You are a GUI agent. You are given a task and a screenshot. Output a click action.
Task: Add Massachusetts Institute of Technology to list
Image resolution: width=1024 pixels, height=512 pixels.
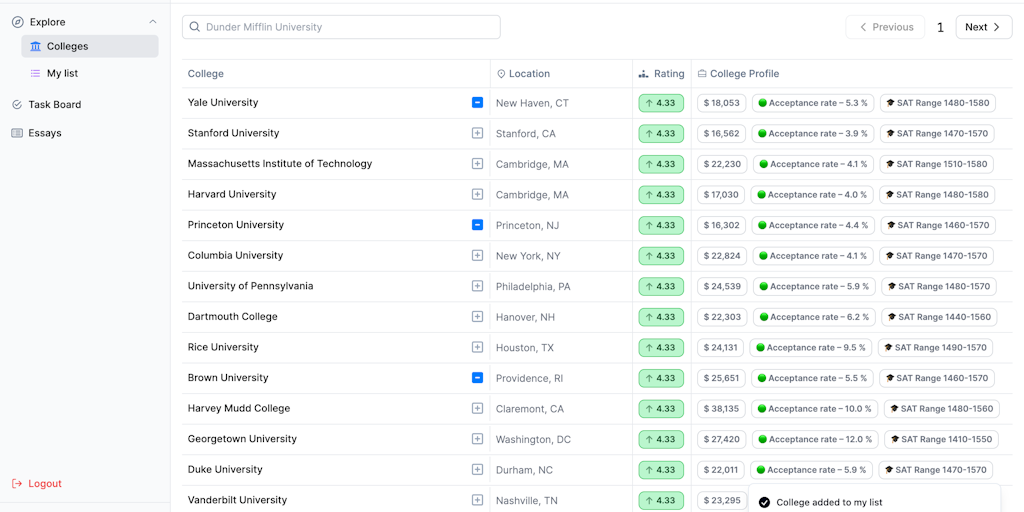(x=477, y=164)
